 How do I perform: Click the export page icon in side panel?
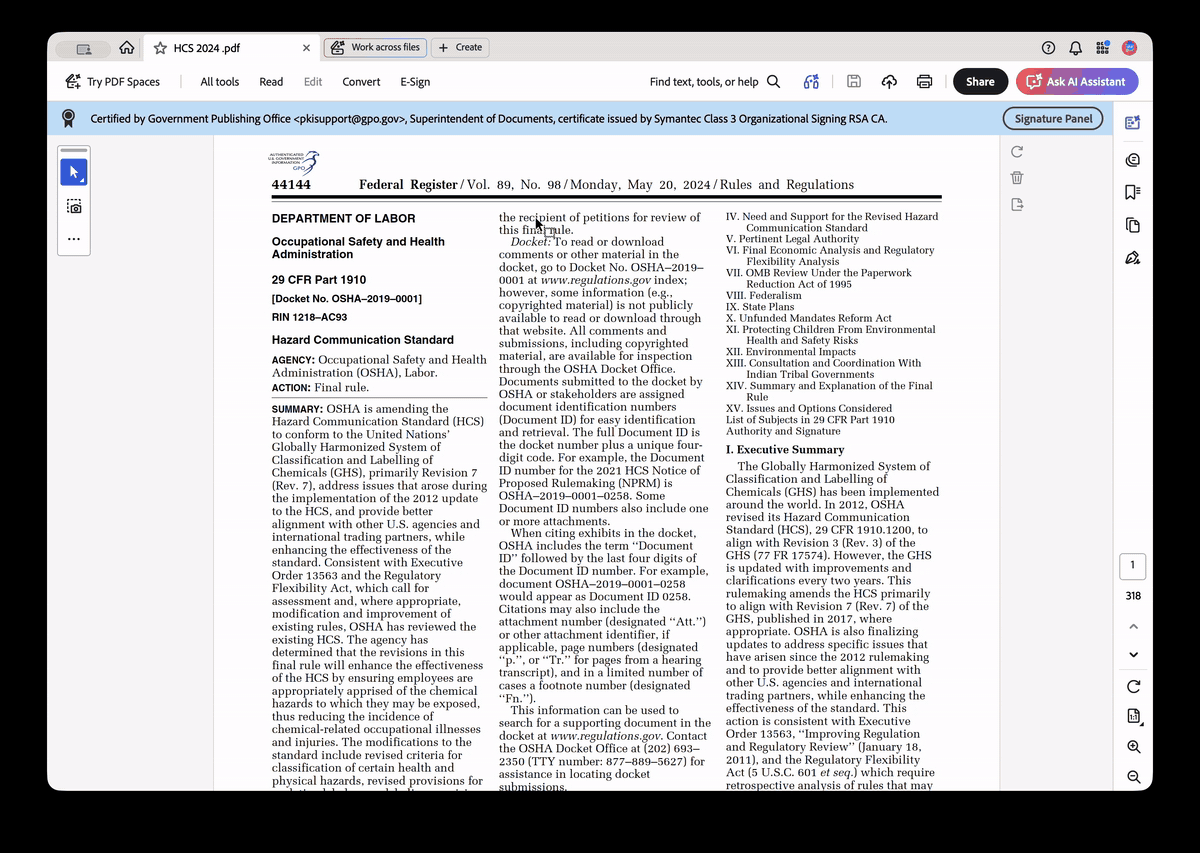coord(1017,205)
